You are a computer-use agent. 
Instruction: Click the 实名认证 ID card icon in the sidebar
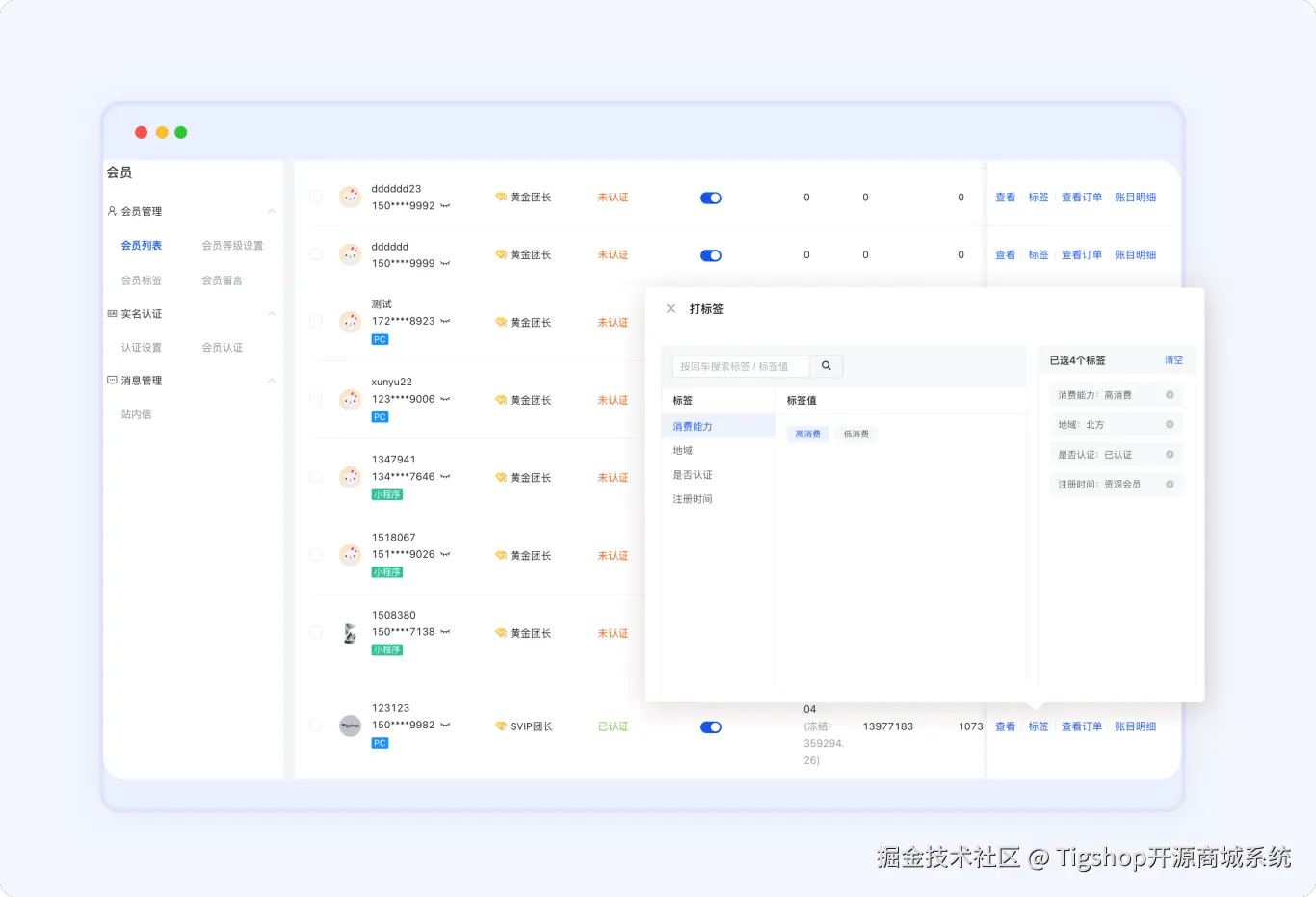[112, 314]
